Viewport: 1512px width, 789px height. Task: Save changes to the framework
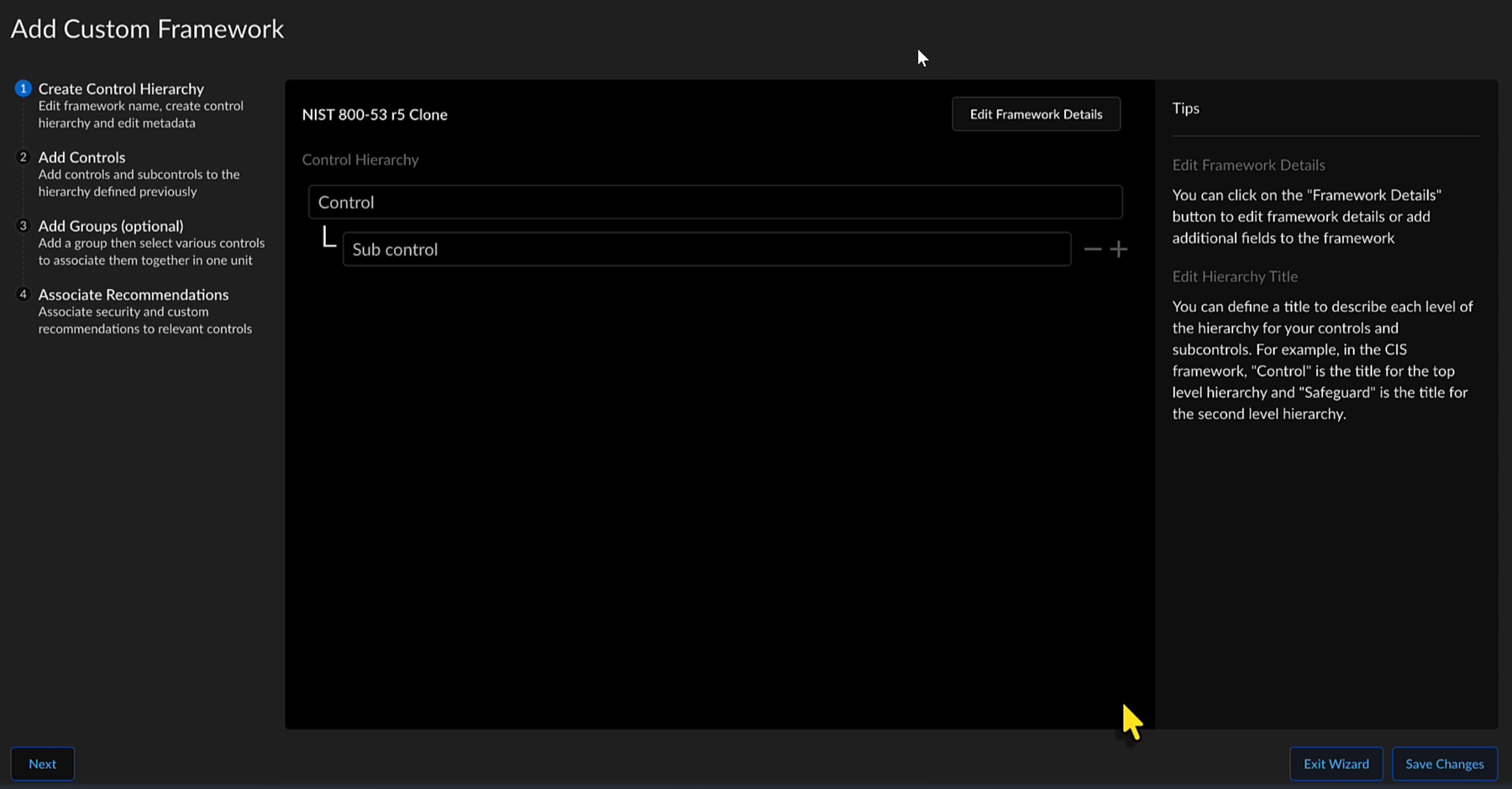click(1444, 764)
